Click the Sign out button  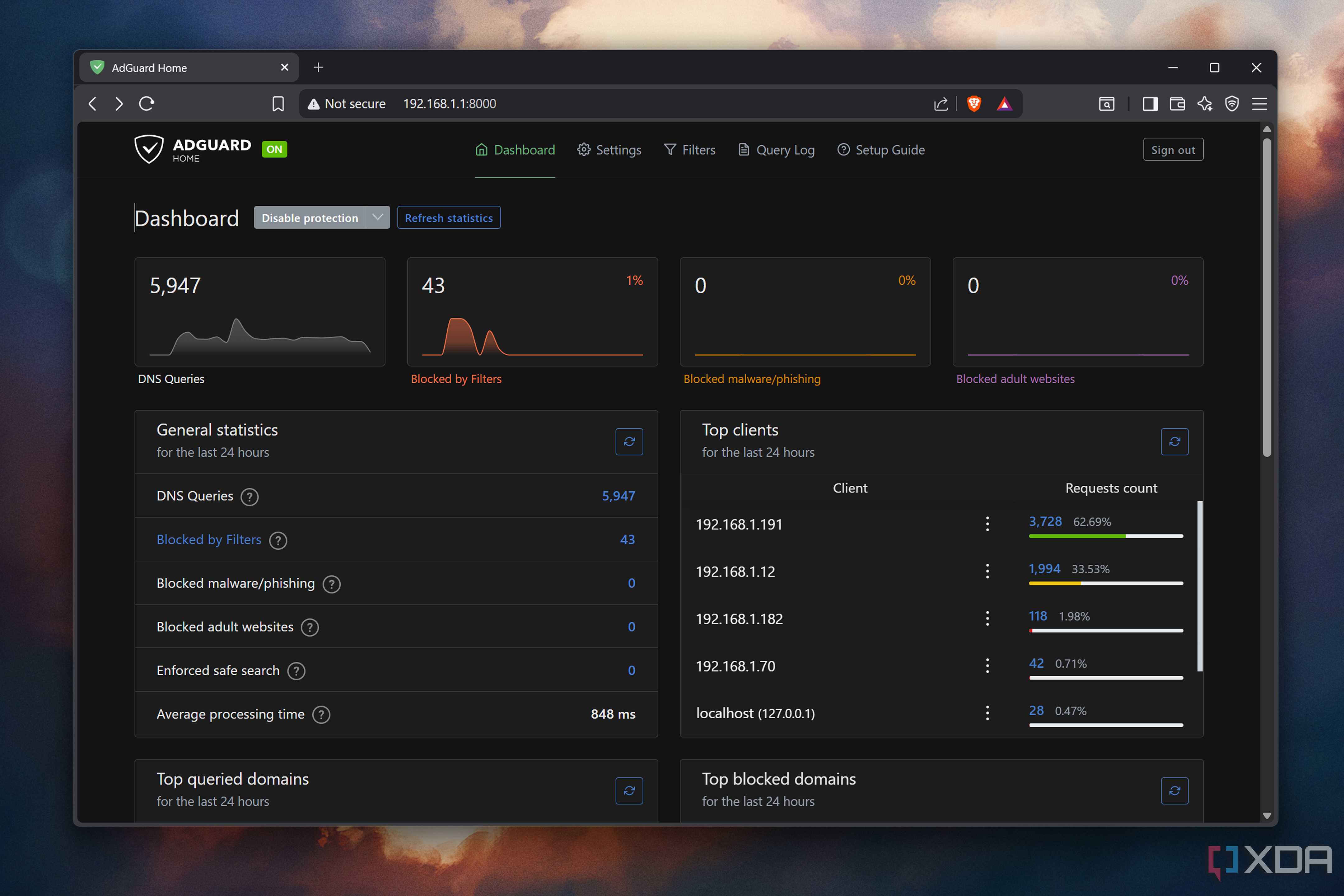[1173, 150]
